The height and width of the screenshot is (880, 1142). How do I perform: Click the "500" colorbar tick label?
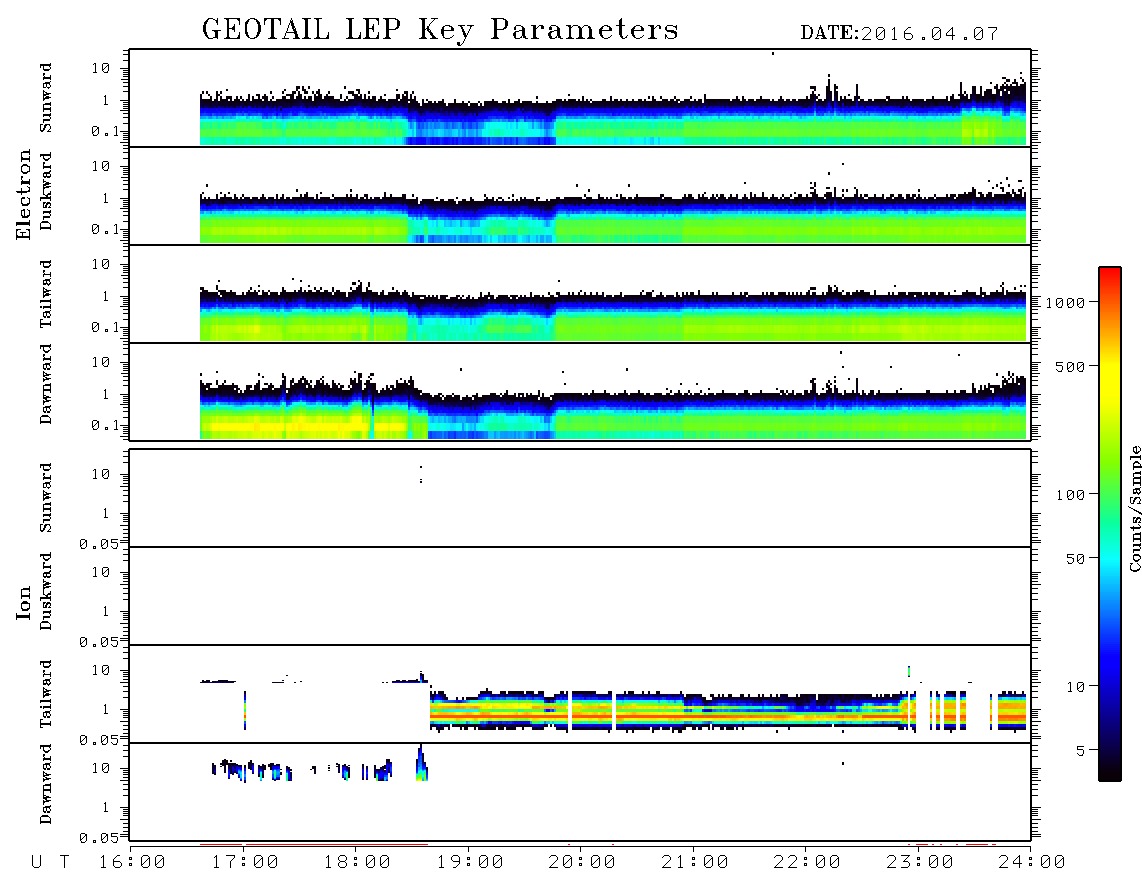(x=1071, y=366)
